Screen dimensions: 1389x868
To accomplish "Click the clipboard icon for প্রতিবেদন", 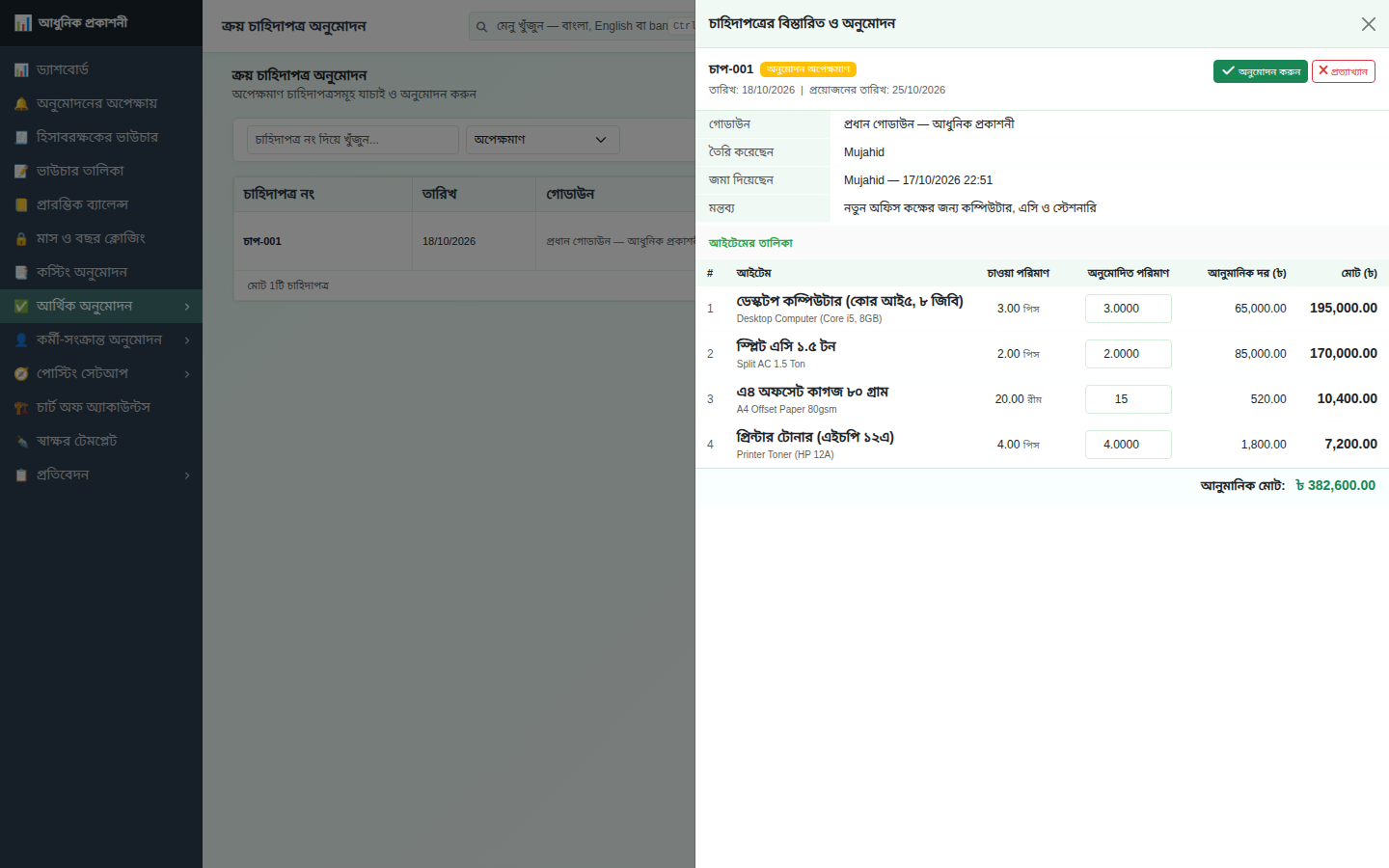I will (x=21, y=475).
